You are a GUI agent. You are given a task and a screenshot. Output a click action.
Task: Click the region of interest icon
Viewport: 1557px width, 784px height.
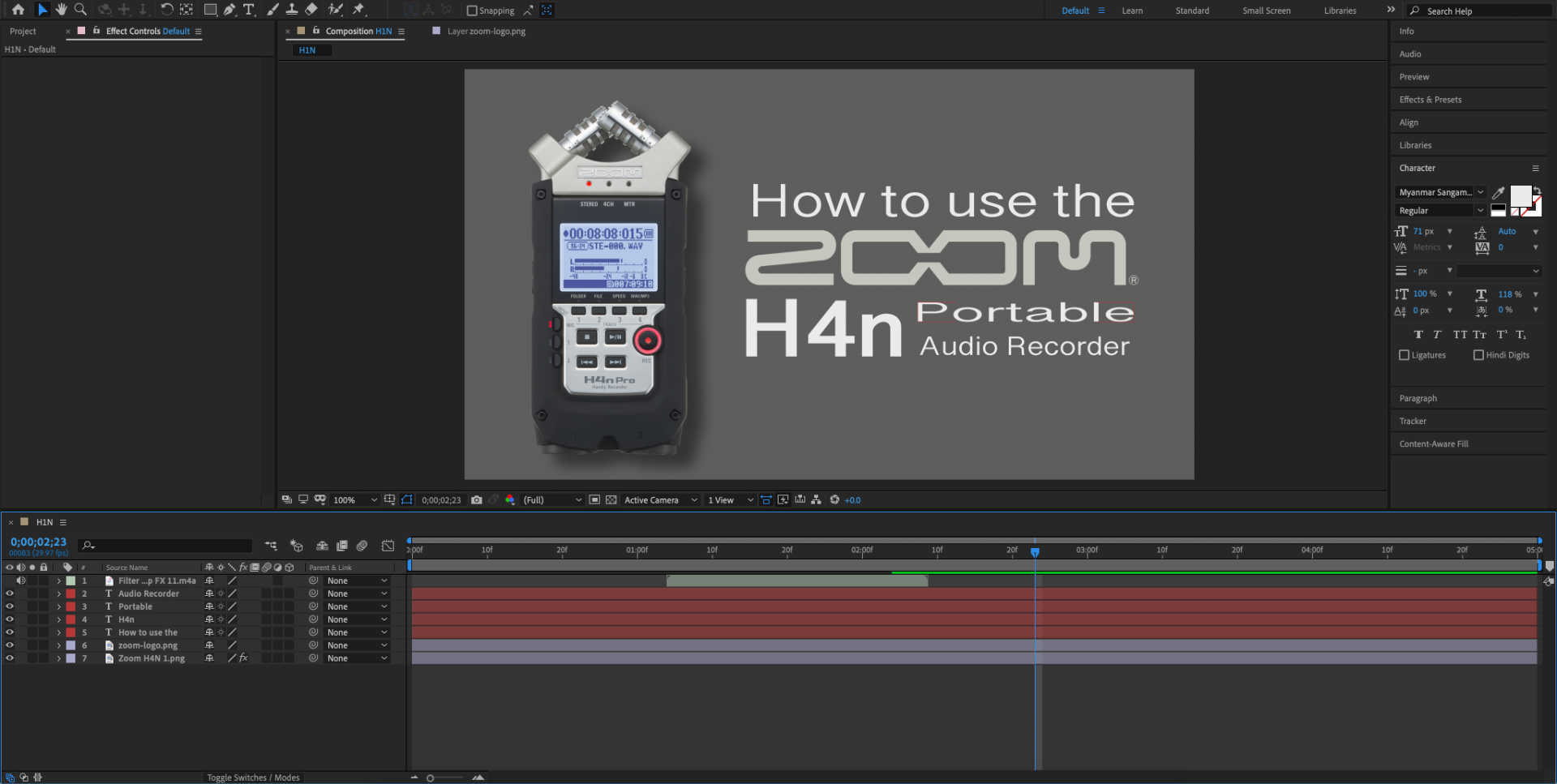(x=594, y=500)
